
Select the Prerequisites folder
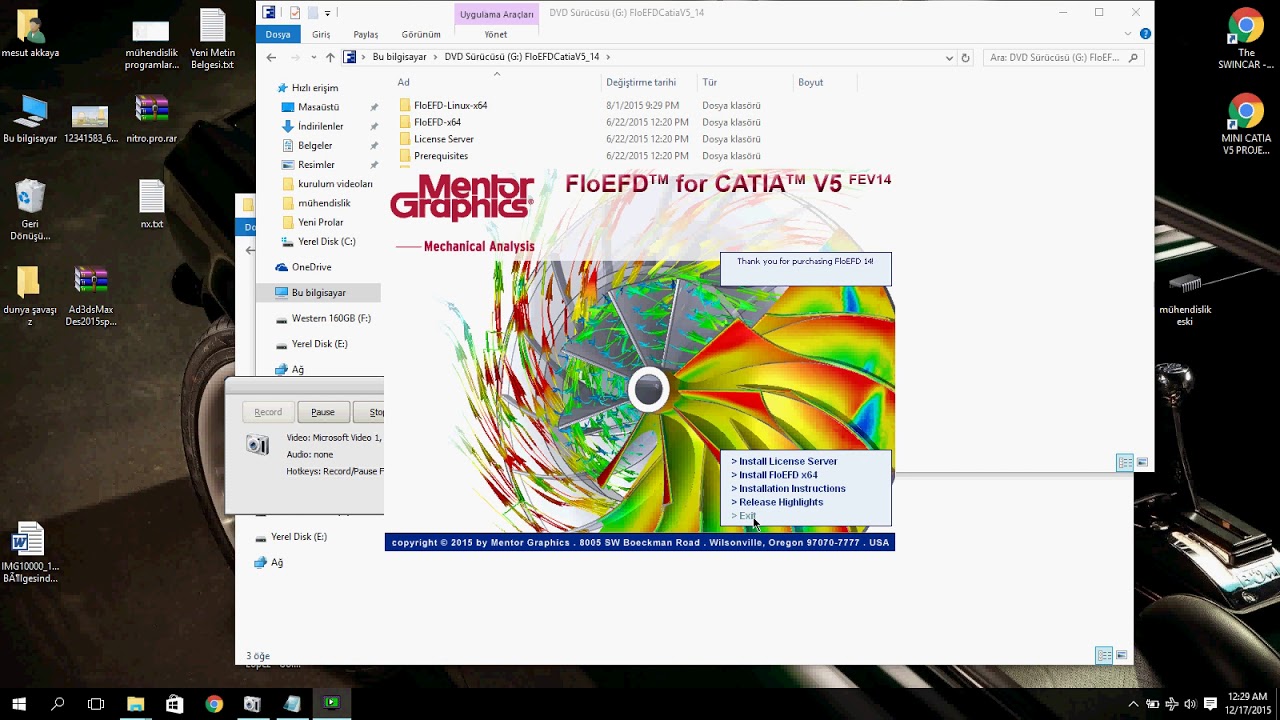tap(440, 156)
